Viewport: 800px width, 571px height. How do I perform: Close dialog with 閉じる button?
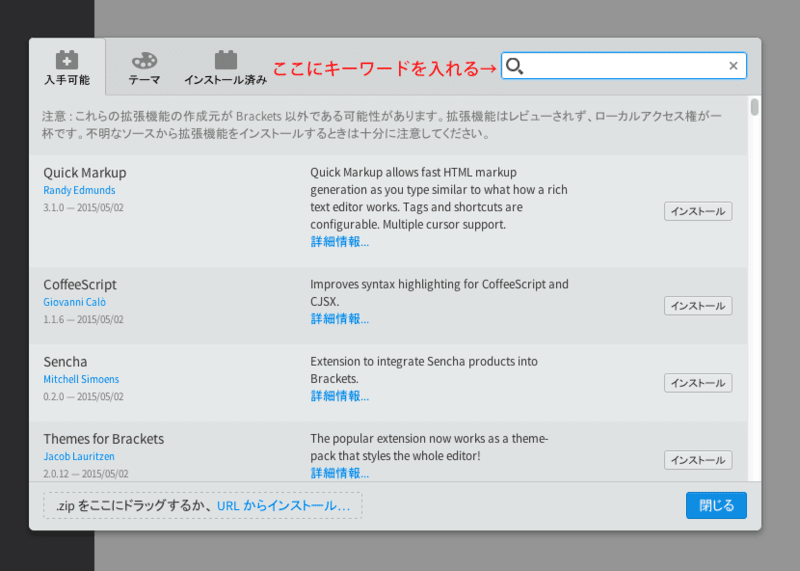tap(716, 505)
